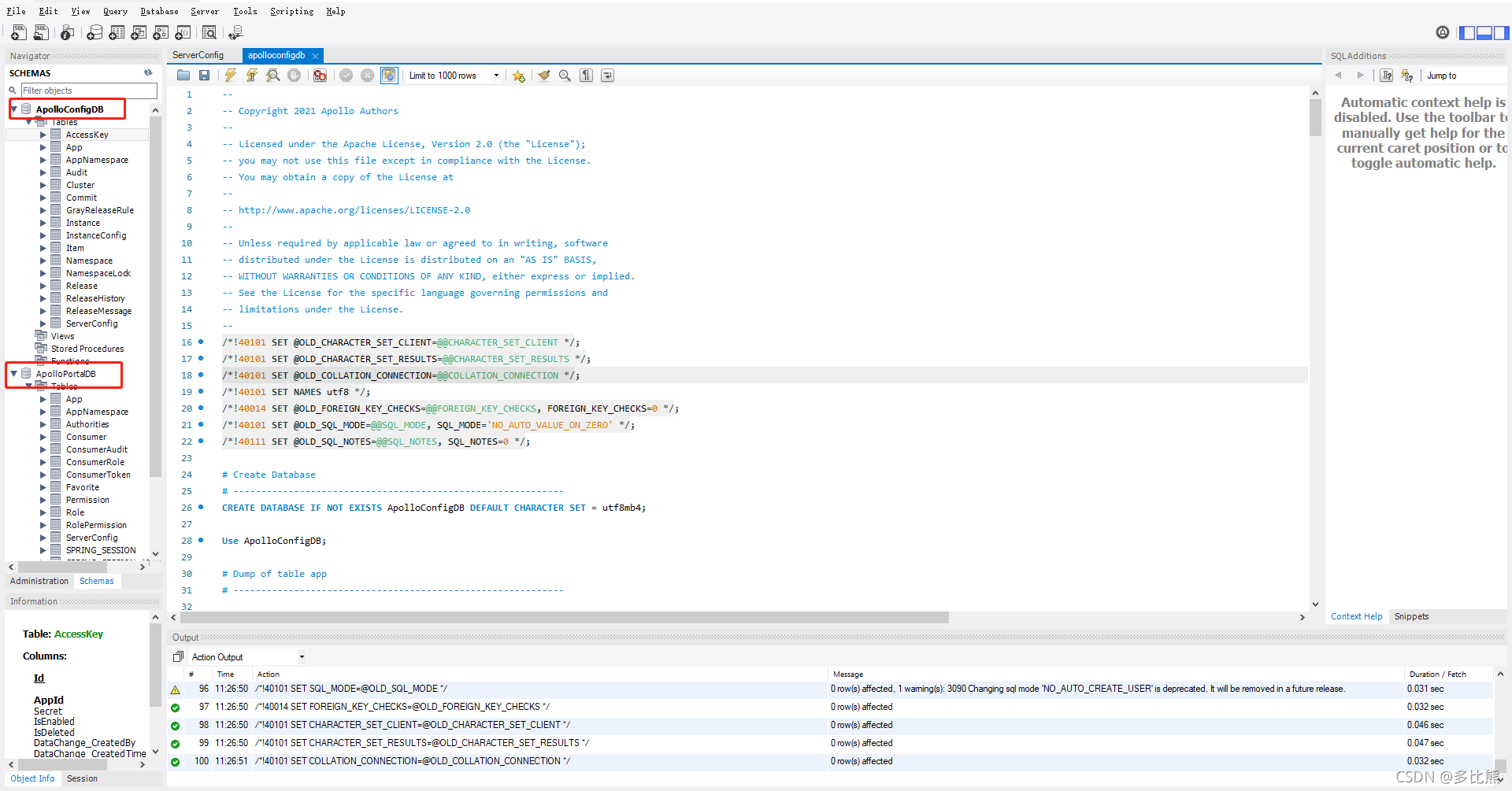Save statement to favorites star icon

point(518,76)
